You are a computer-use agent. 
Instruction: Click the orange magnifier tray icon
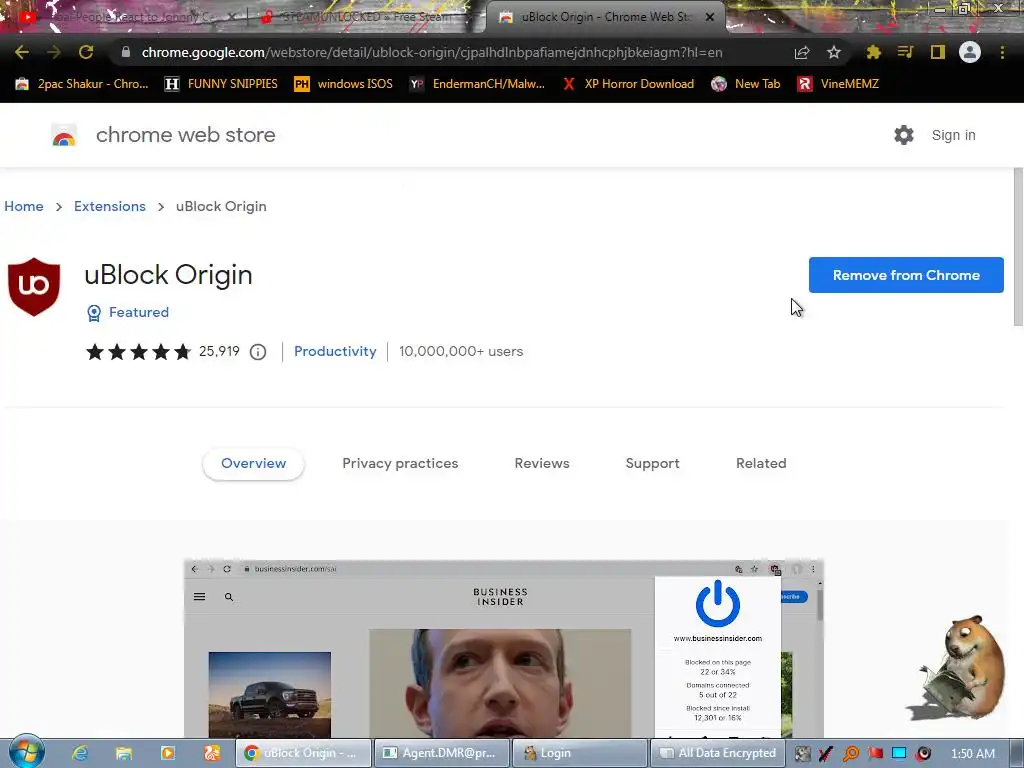[851, 754]
